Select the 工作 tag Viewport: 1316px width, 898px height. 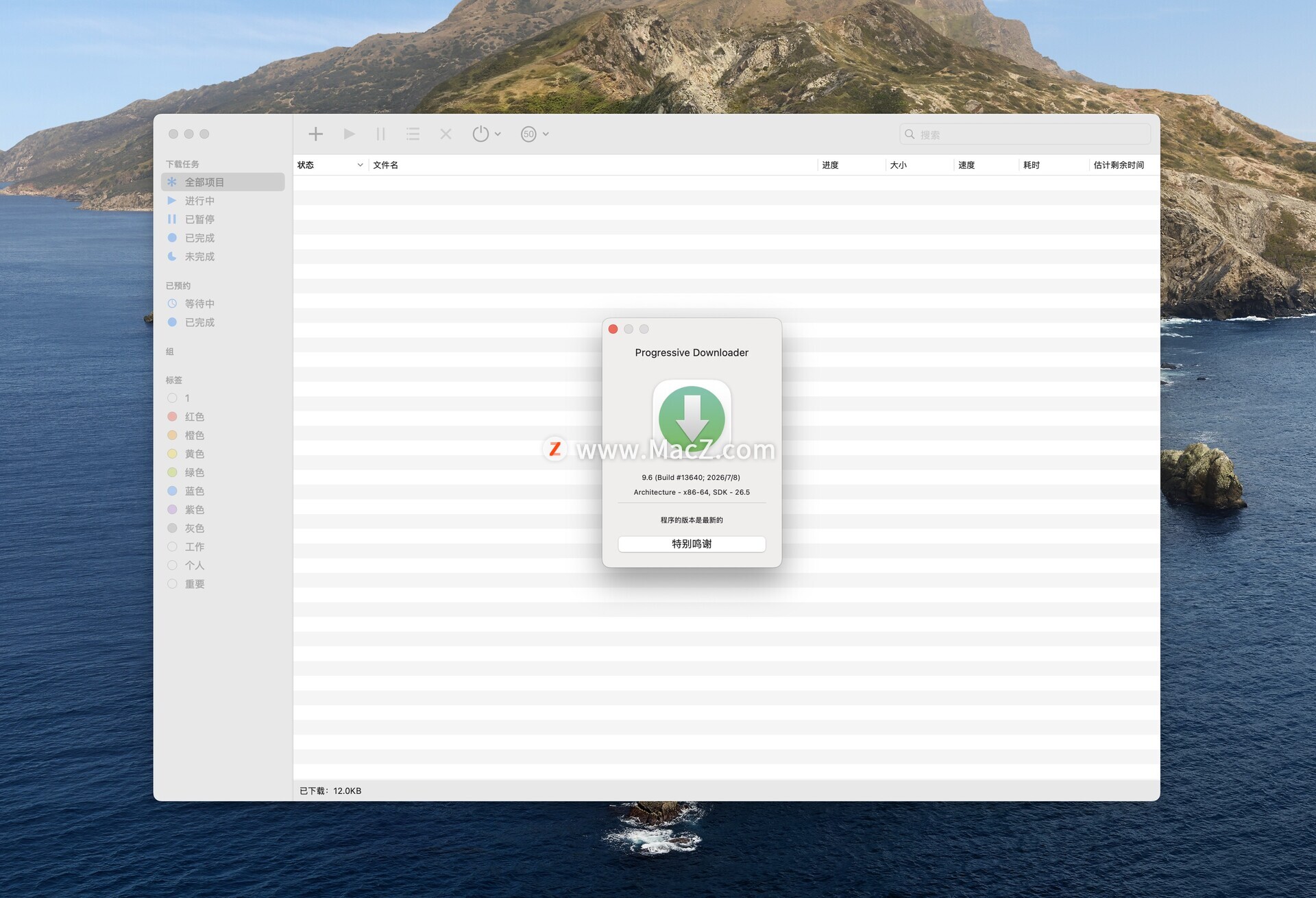(223, 547)
